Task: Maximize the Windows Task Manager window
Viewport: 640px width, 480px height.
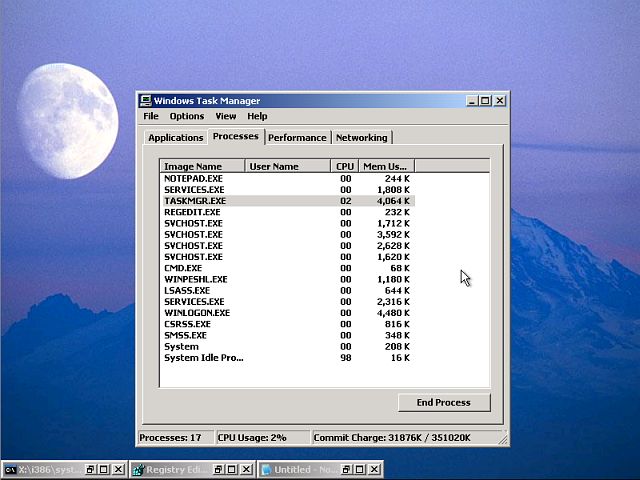Action: [x=485, y=100]
